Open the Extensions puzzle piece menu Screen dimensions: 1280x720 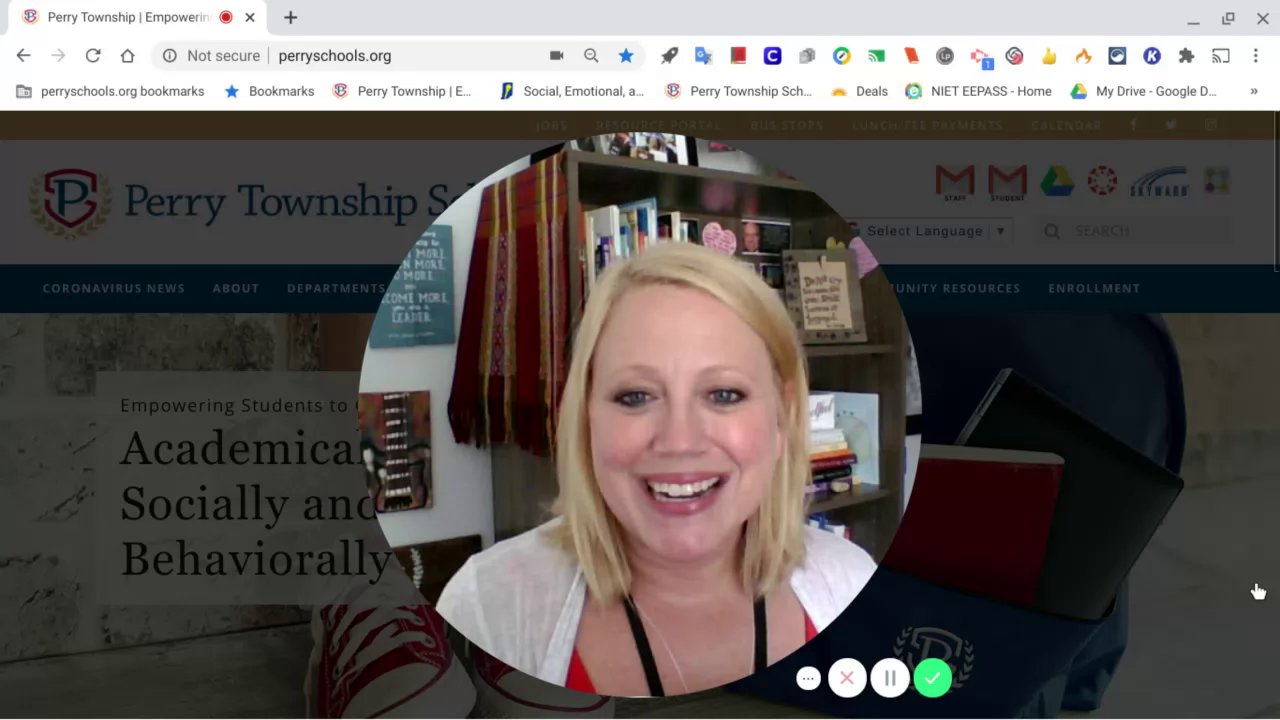point(1186,56)
